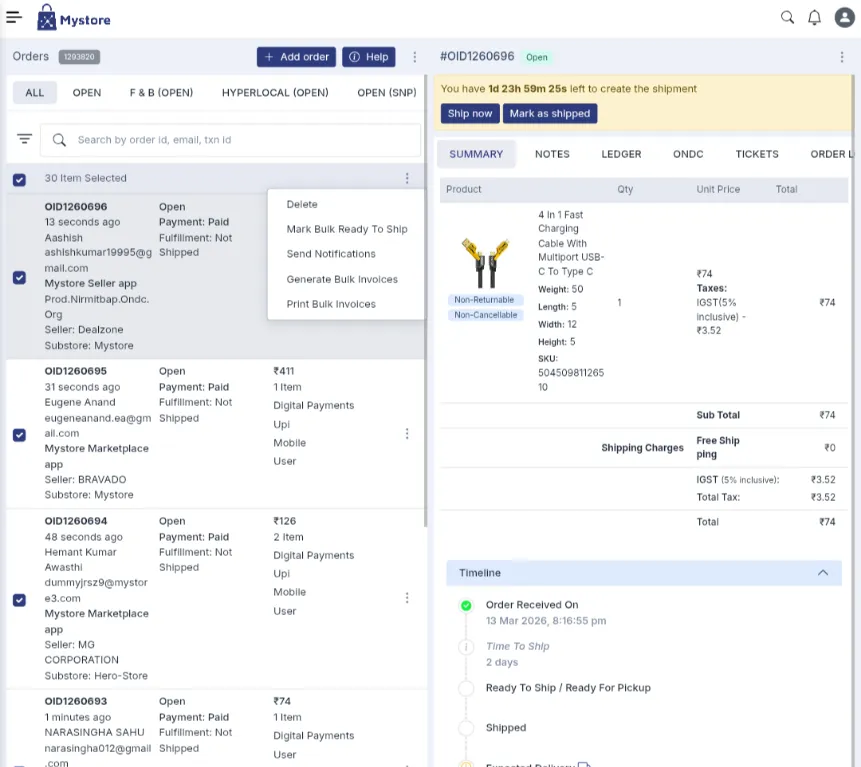The height and width of the screenshot is (767, 861).
Task: Open three-dot menu next to Help button
Action: [415, 57]
